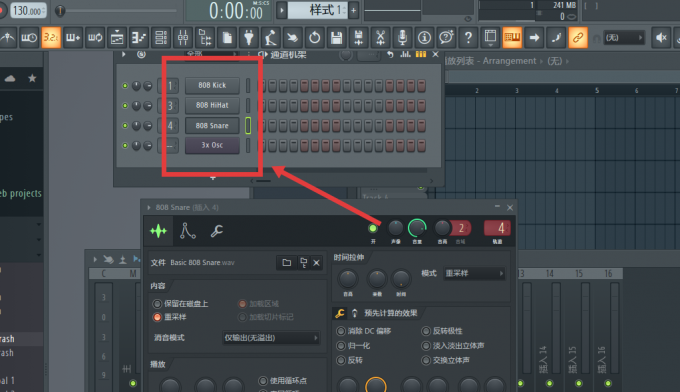This screenshot has width=680, height=392.
Task: Open the (无) dropdown in main toolbar
Action: pos(624,38)
